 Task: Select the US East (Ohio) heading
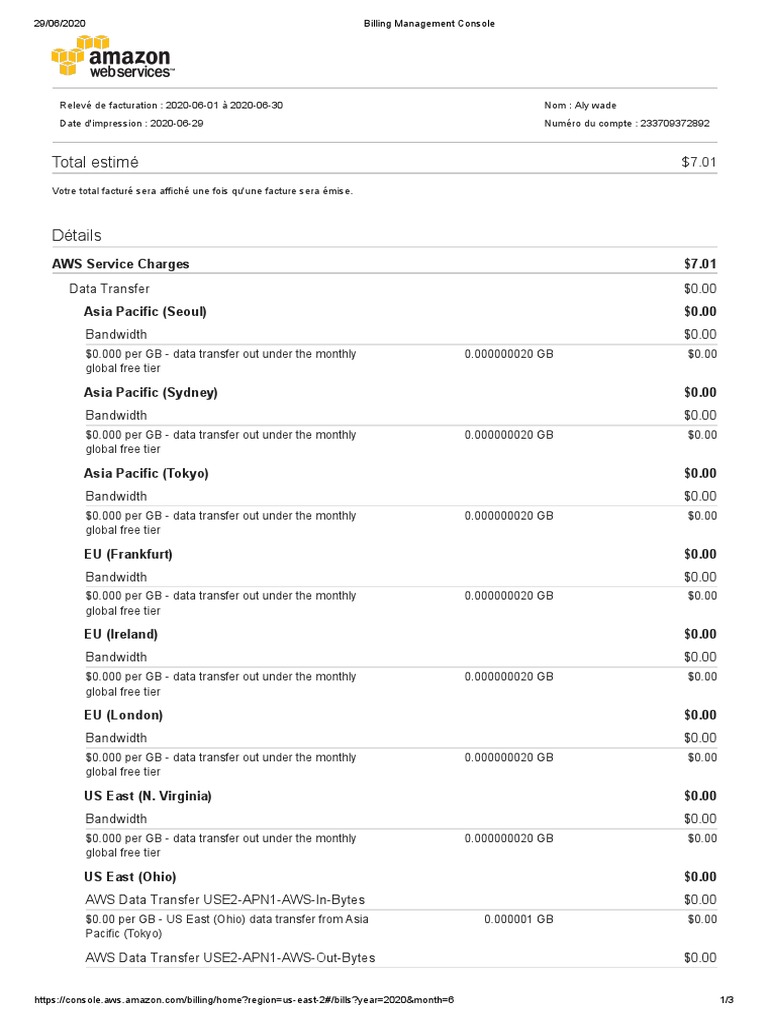tap(130, 877)
